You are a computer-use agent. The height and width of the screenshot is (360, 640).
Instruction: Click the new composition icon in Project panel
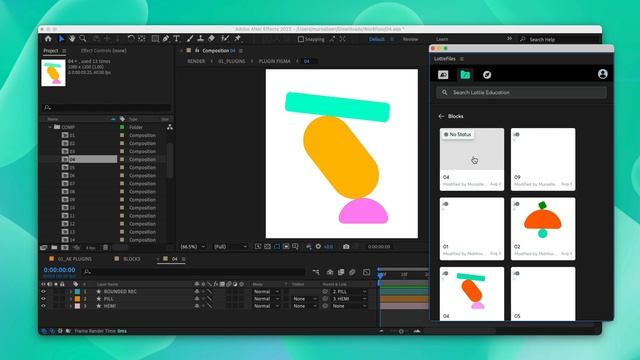[x=65, y=248]
